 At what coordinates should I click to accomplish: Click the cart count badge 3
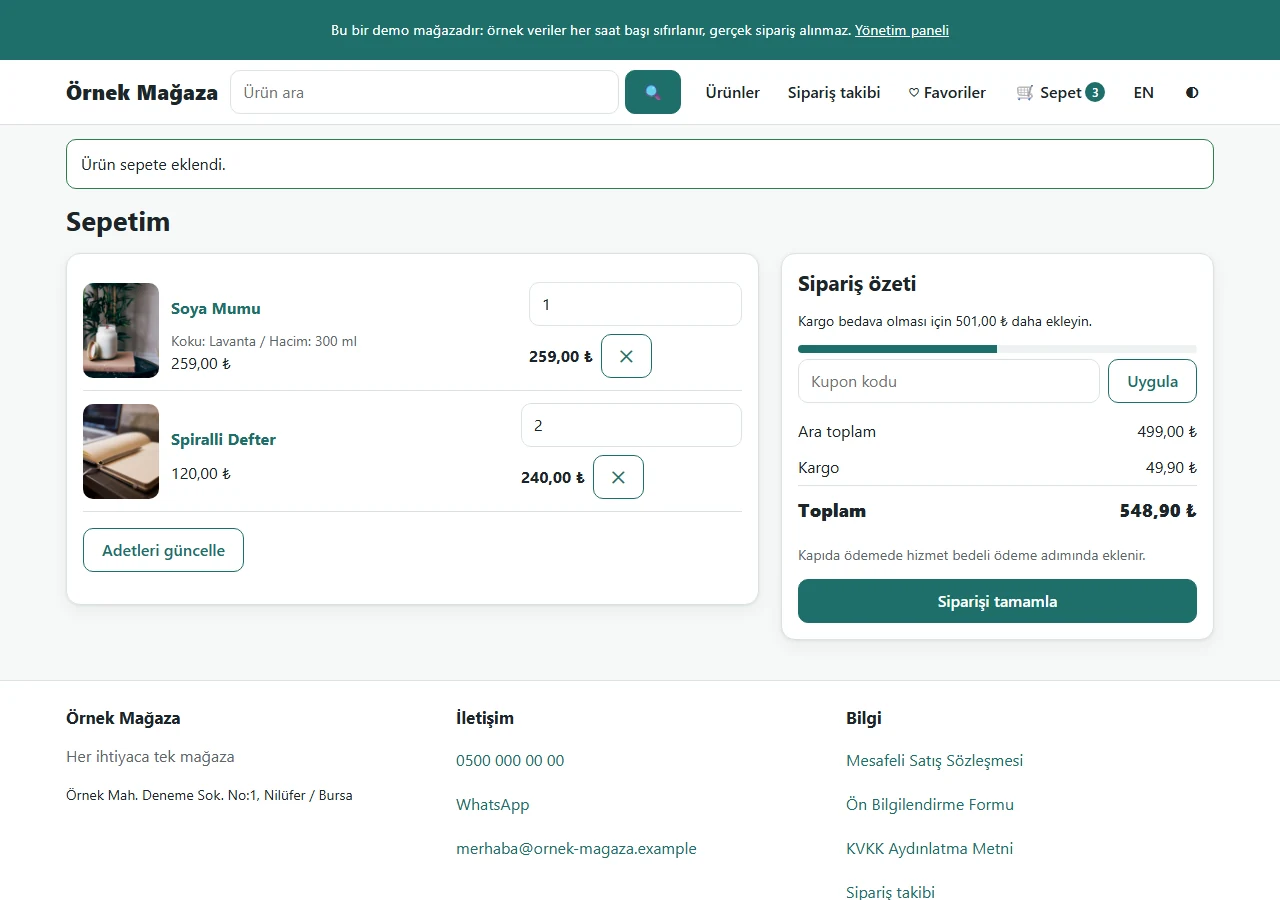[1095, 92]
